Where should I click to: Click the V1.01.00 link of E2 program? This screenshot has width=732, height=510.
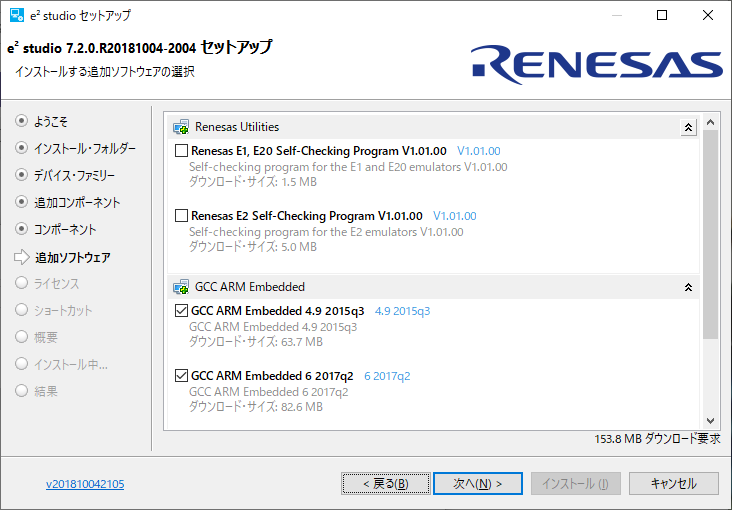pyautogui.click(x=455, y=216)
